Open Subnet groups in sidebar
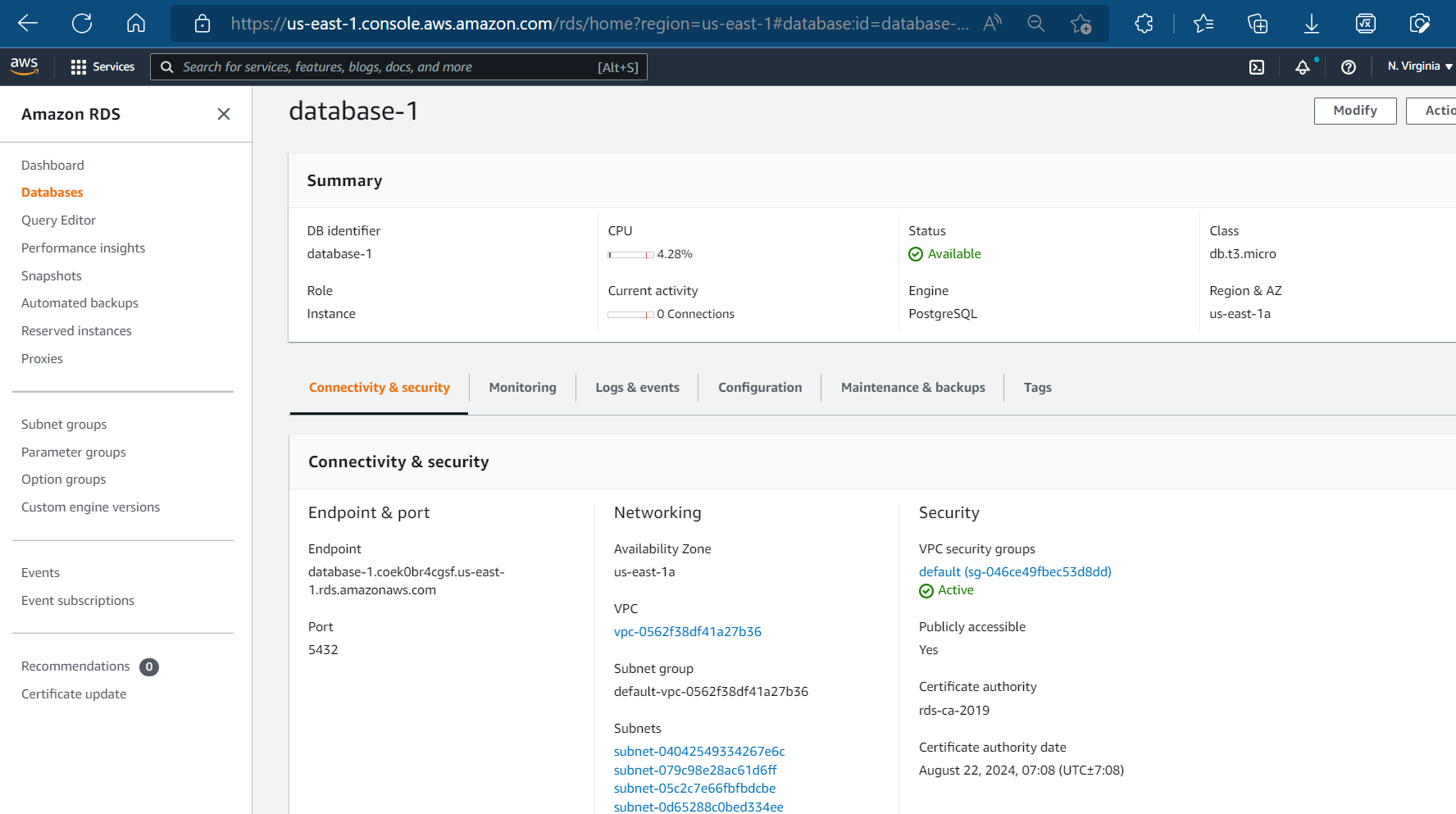Screen dimensions: 1456x814 64,425
